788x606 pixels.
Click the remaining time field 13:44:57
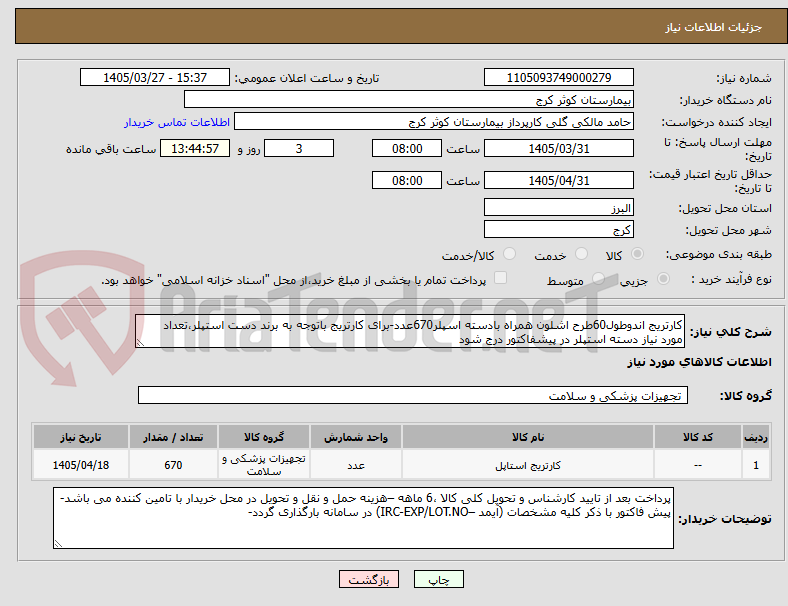click(x=195, y=149)
